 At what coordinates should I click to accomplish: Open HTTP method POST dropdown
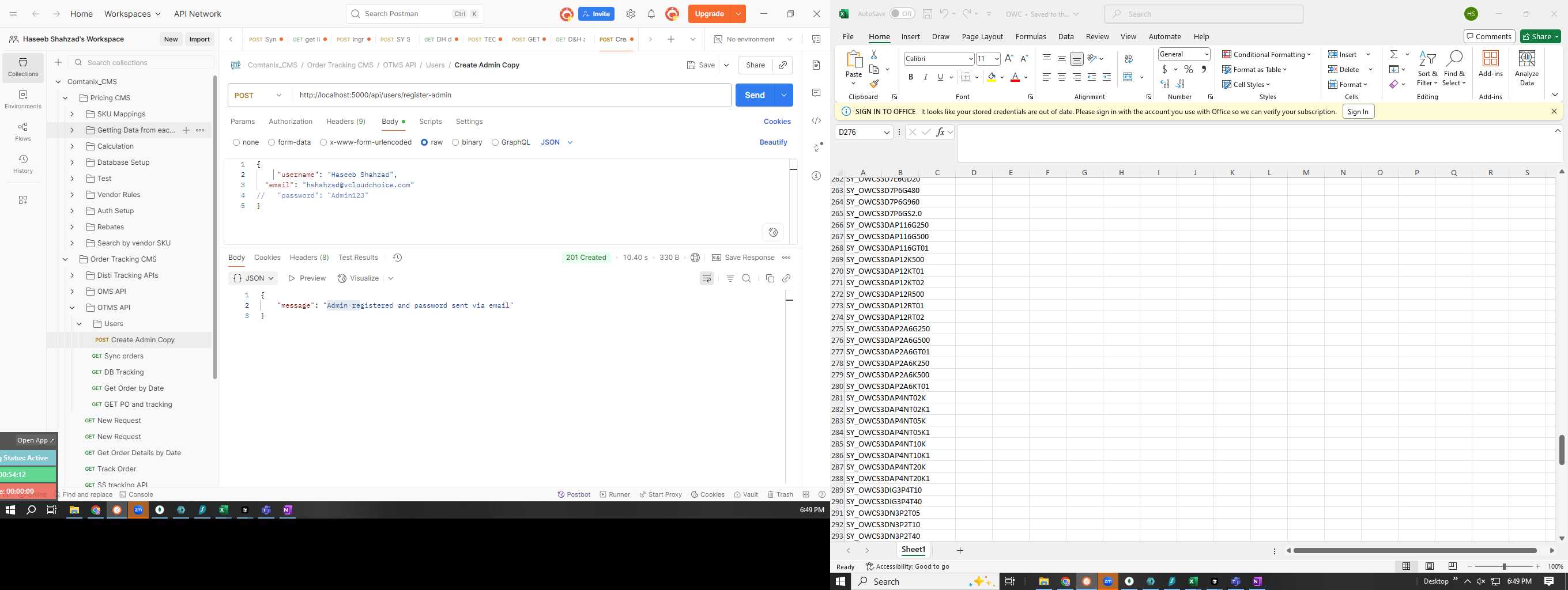pos(259,96)
